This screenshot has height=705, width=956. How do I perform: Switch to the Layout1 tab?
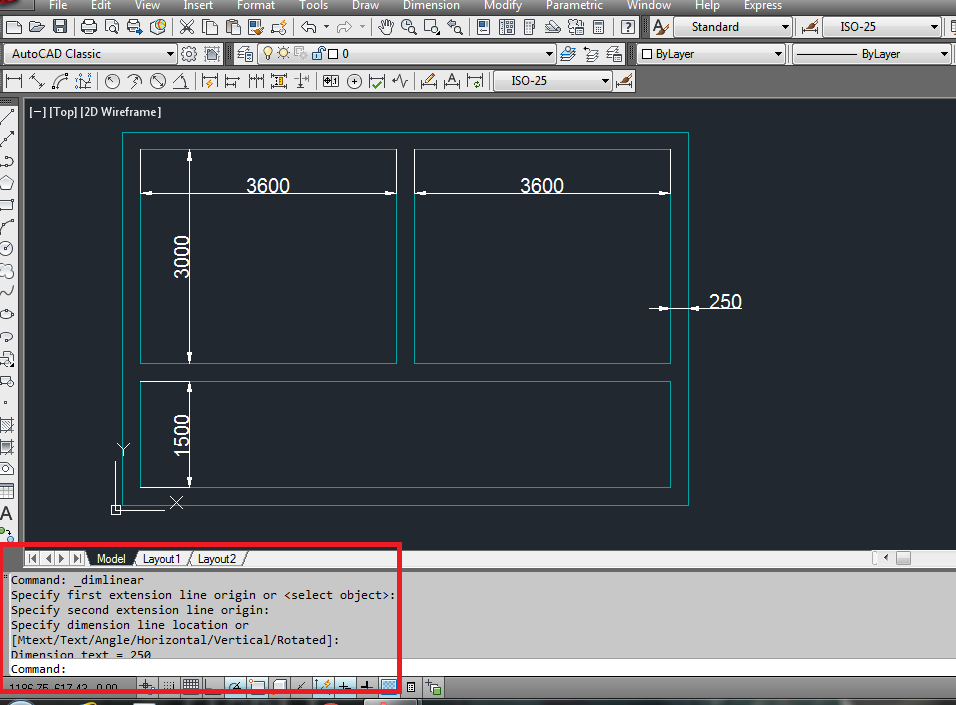pos(161,558)
